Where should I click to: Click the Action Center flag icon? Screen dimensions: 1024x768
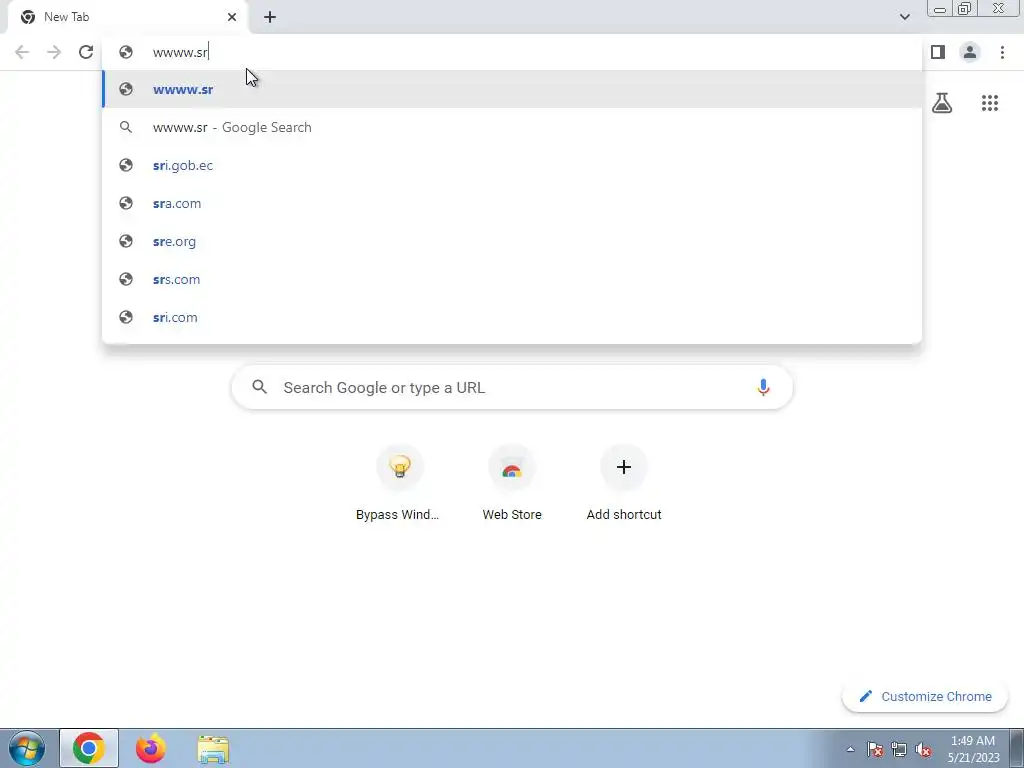(x=875, y=749)
